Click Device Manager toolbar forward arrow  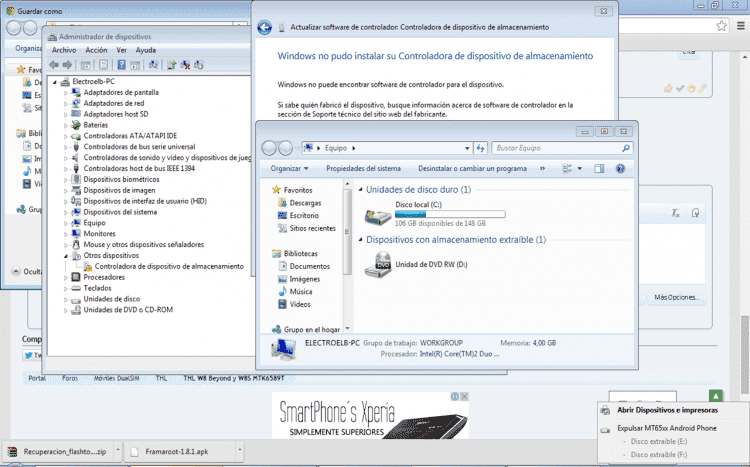67,65
